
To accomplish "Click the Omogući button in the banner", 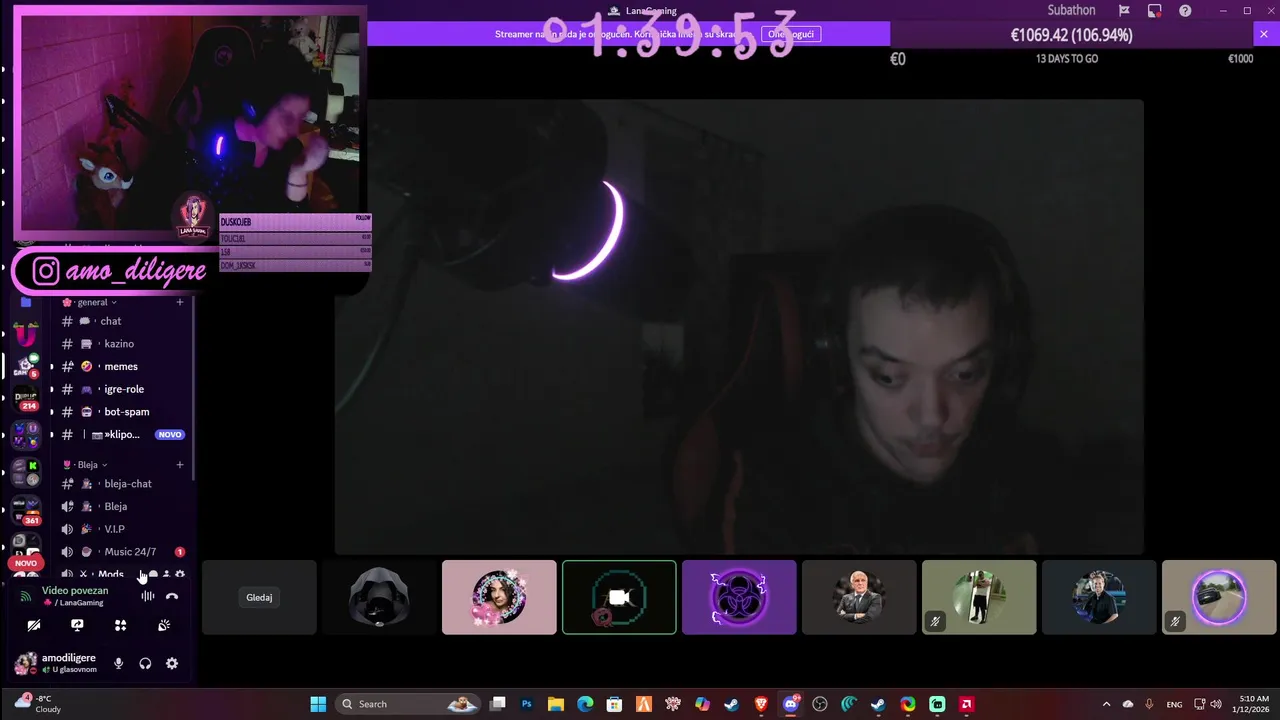I will pyautogui.click(x=791, y=34).
